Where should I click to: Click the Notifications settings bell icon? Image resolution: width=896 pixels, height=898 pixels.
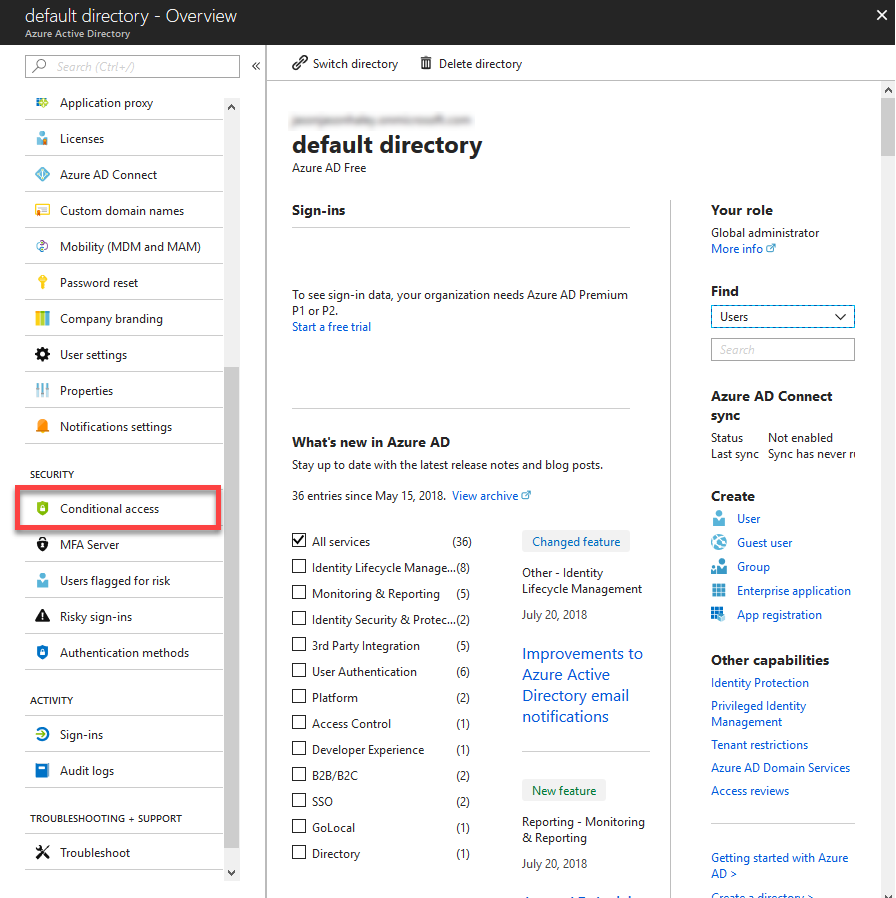click(42, 426)
